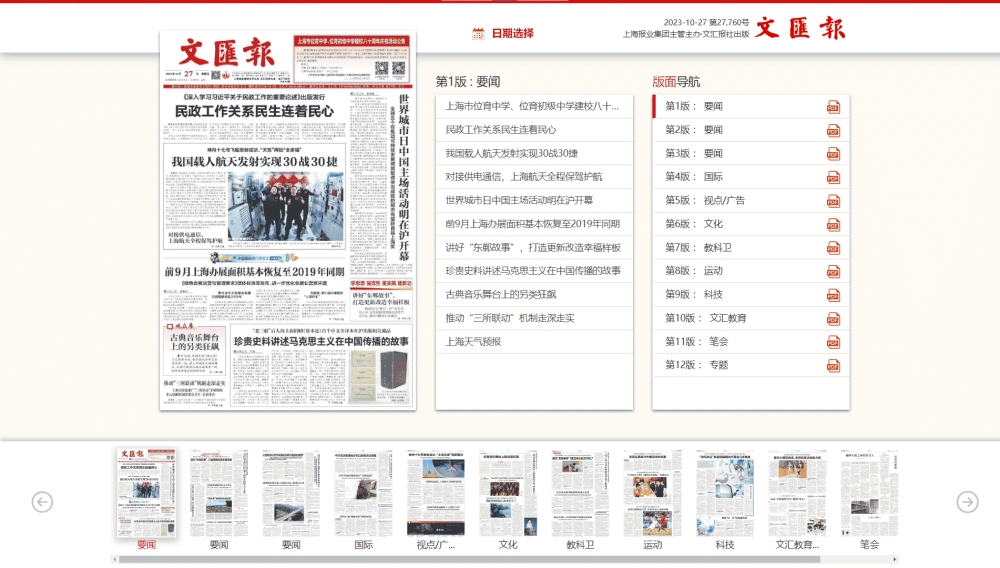Screen dimensions: 1000x568
Task: Open article 世界城市日中国主场活动明在沪开幕
Action: [519, 200]
